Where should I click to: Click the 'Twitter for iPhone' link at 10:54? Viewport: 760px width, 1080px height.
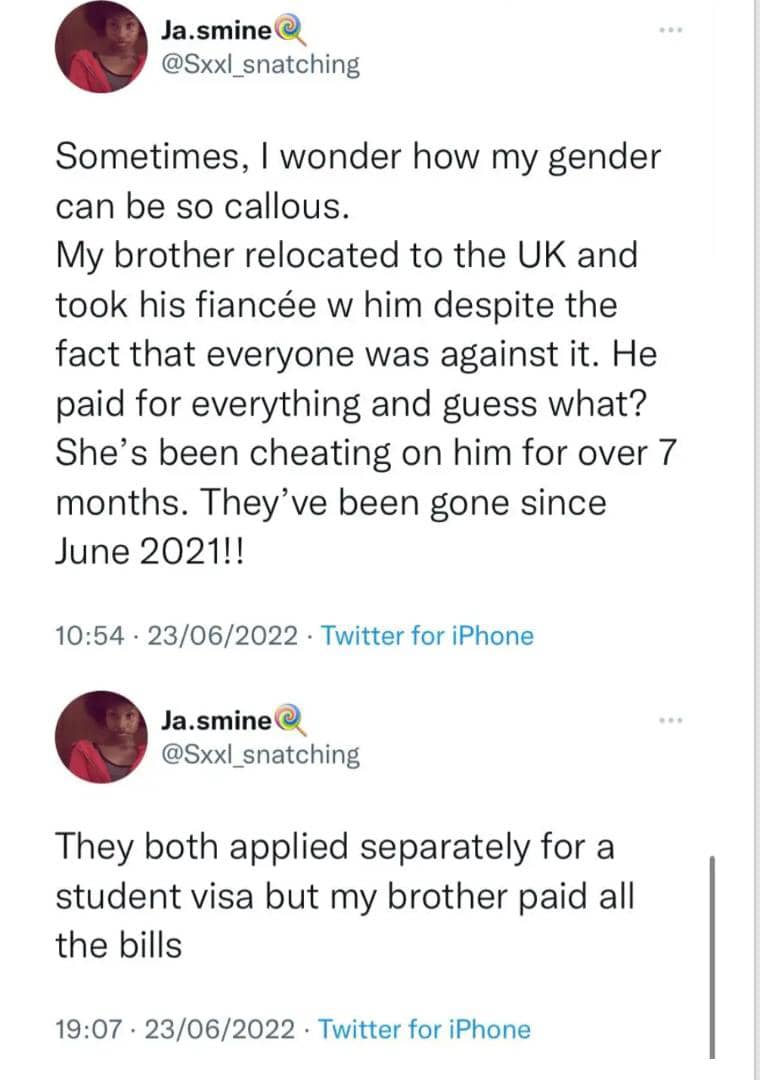point(428,635)
